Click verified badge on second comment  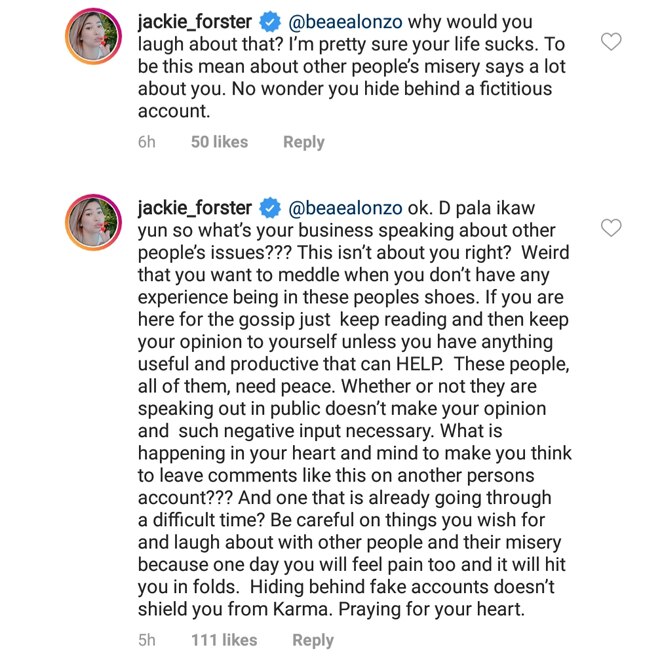270,208
